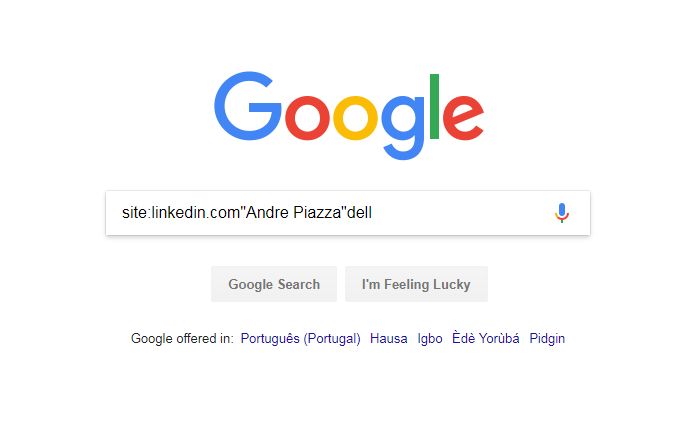The width and height of the screenshot is (700, 441).
Task: Click the blue lowercase g in logo
Action: [x=403, y=128]
